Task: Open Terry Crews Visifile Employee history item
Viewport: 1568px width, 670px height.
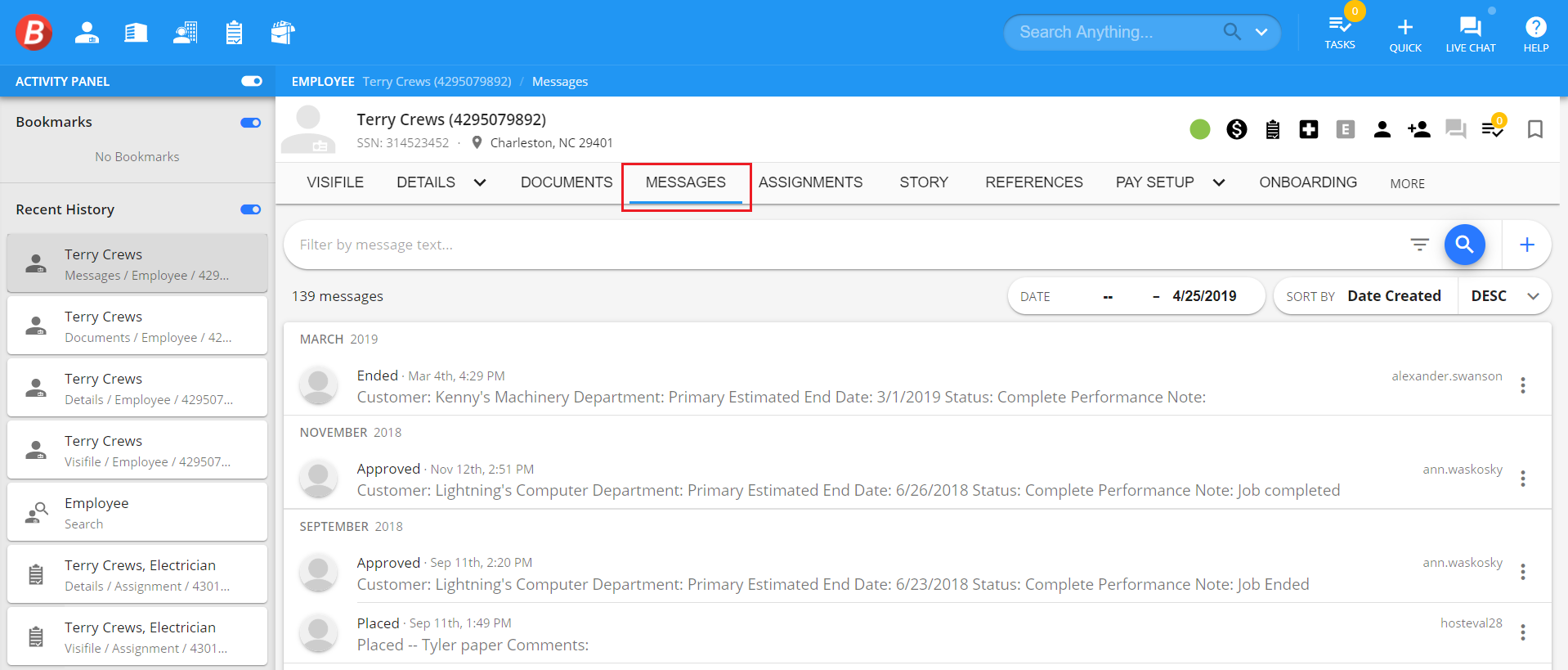Action: [x=137, y=450]
